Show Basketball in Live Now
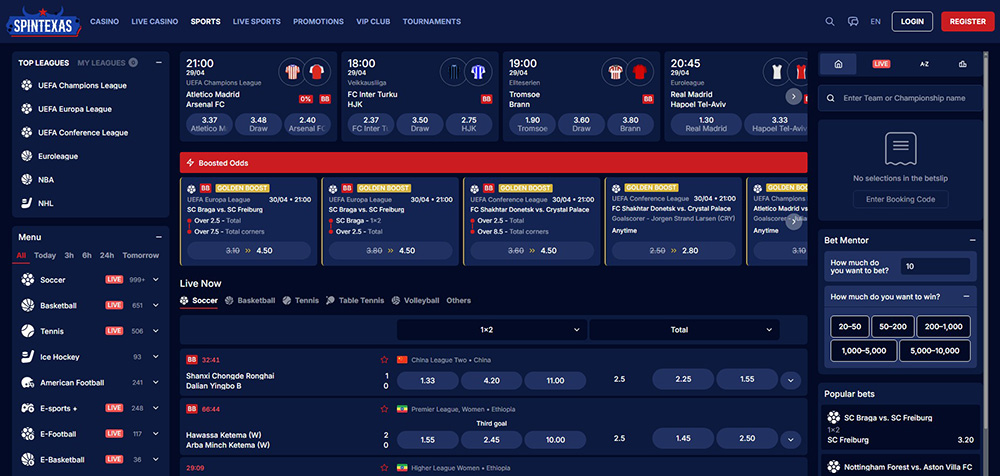This screenshot has width=1000, height=476. pyautogui.click(x=251, y=300)
